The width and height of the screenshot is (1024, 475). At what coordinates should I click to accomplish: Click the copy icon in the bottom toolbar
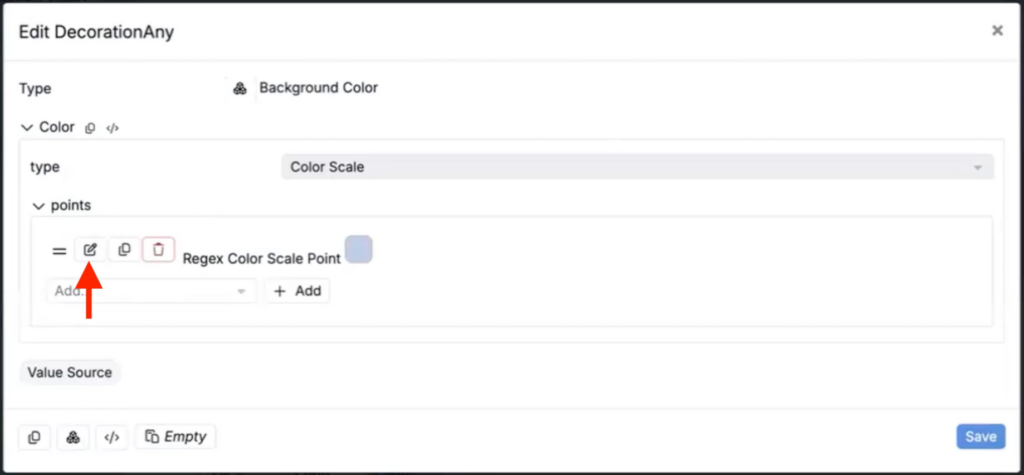35,437
